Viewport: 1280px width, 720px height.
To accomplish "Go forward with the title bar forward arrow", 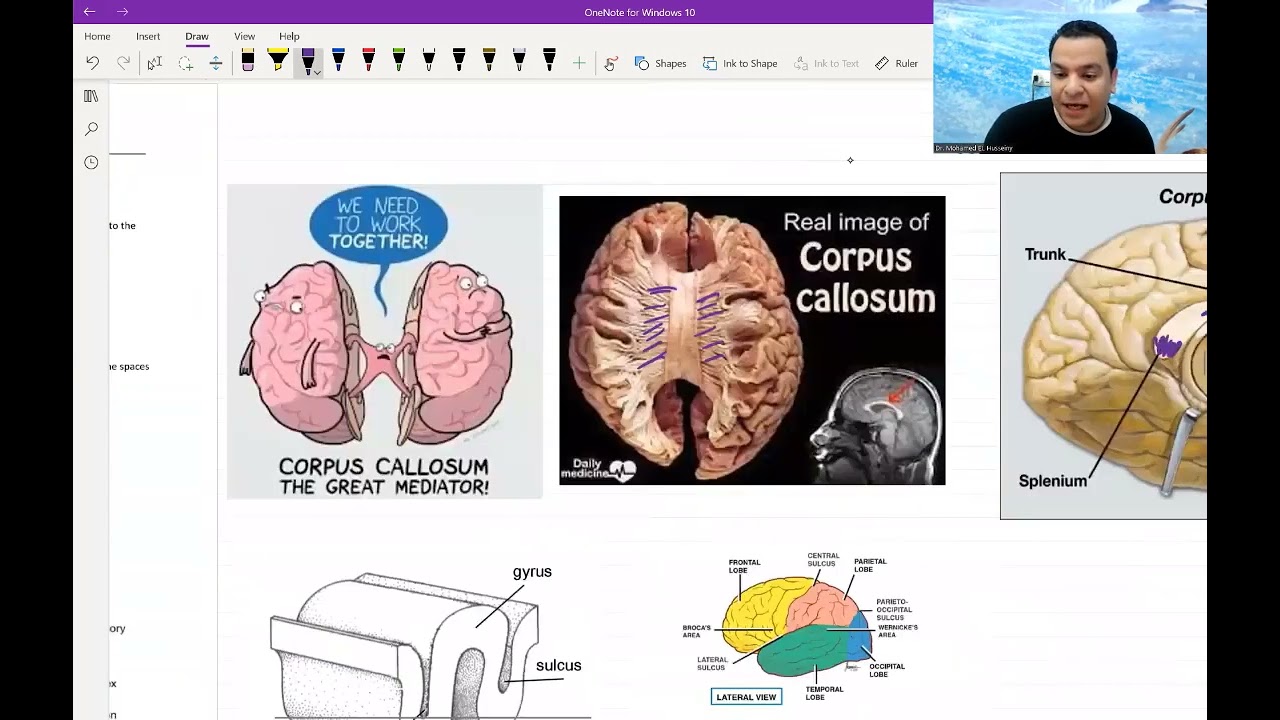I will click(122, 12).
